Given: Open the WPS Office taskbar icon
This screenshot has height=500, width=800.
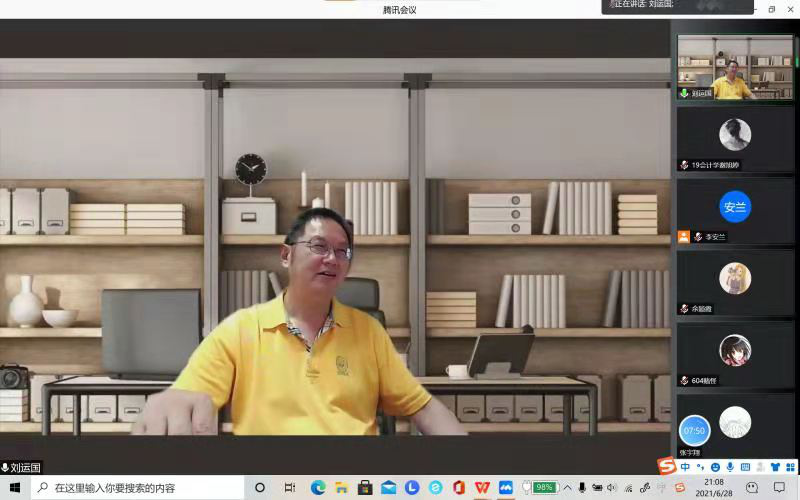Looking at the screenshot, I should (x=483, y=487).
